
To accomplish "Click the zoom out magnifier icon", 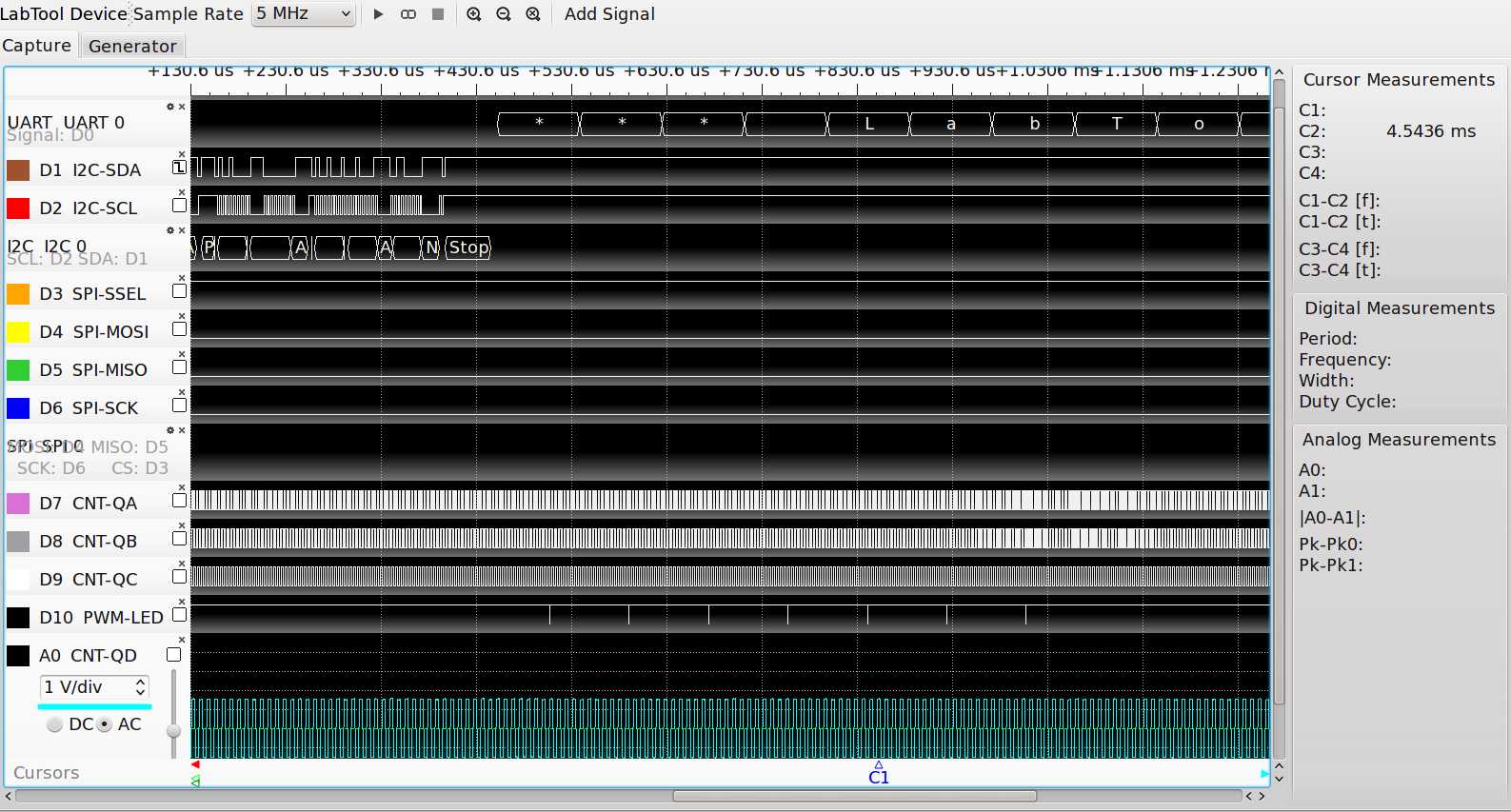I will pos(504,14).
